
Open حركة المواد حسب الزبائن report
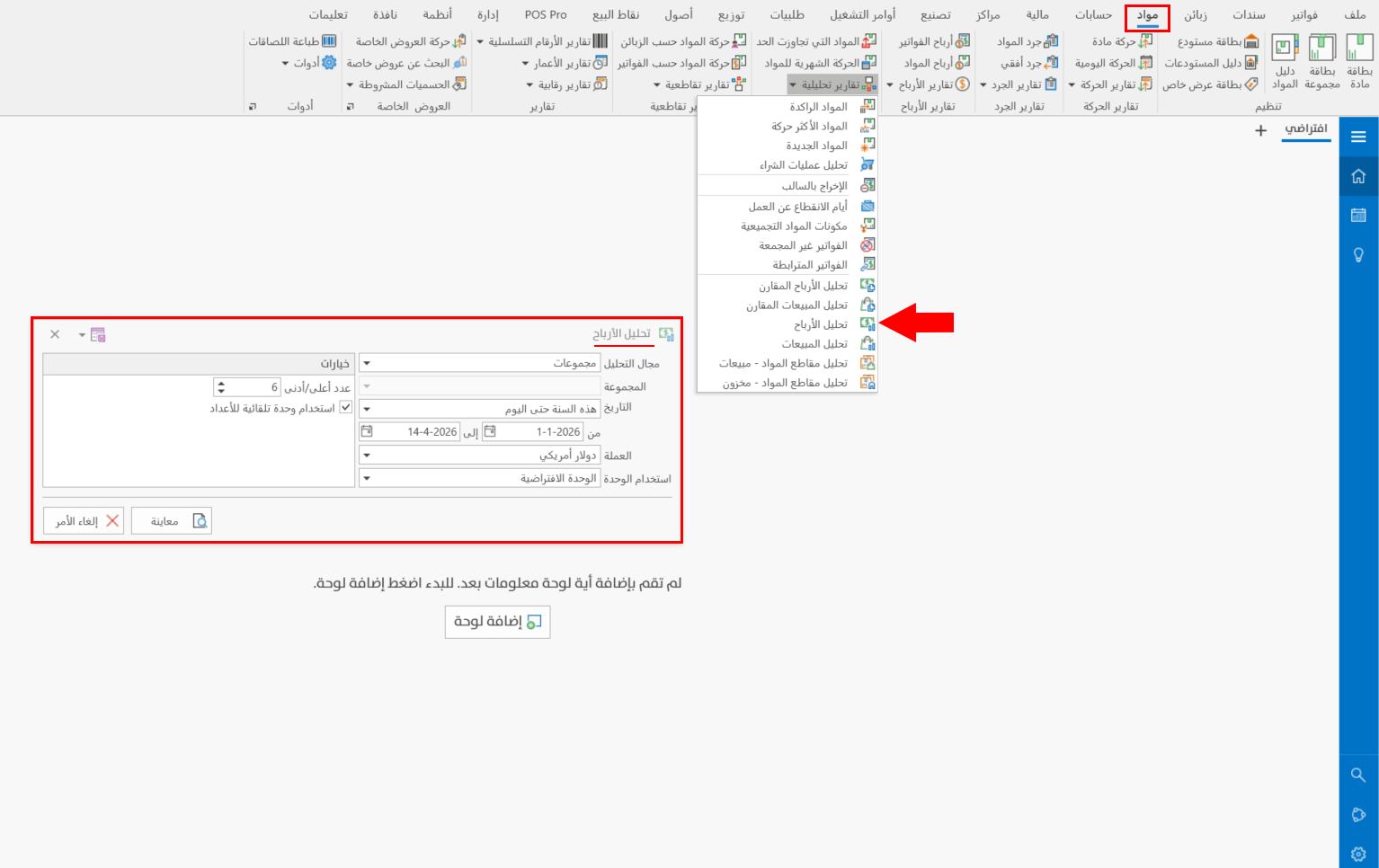click(x=683, y=41)
